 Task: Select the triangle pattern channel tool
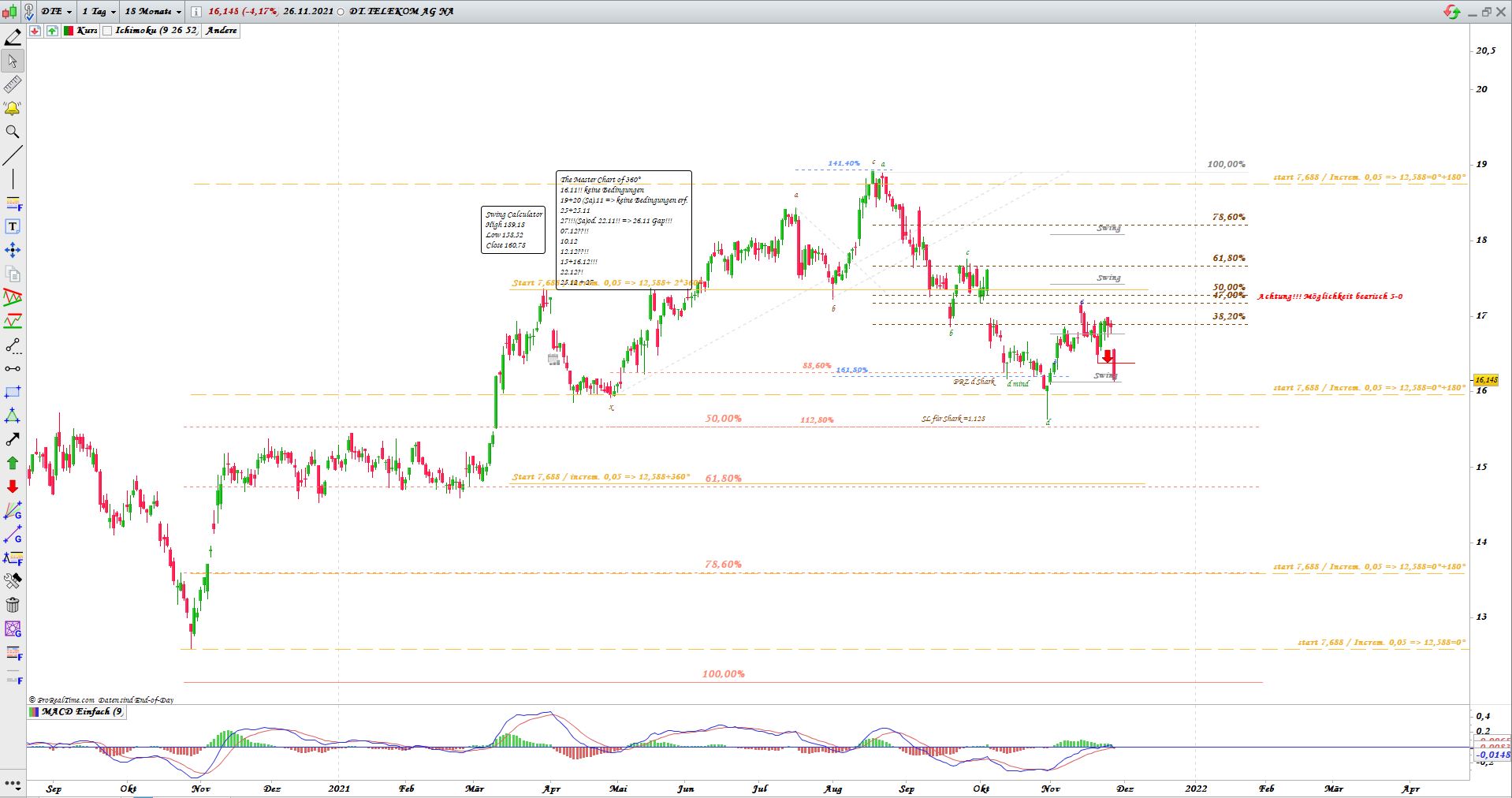pos(13,297)
